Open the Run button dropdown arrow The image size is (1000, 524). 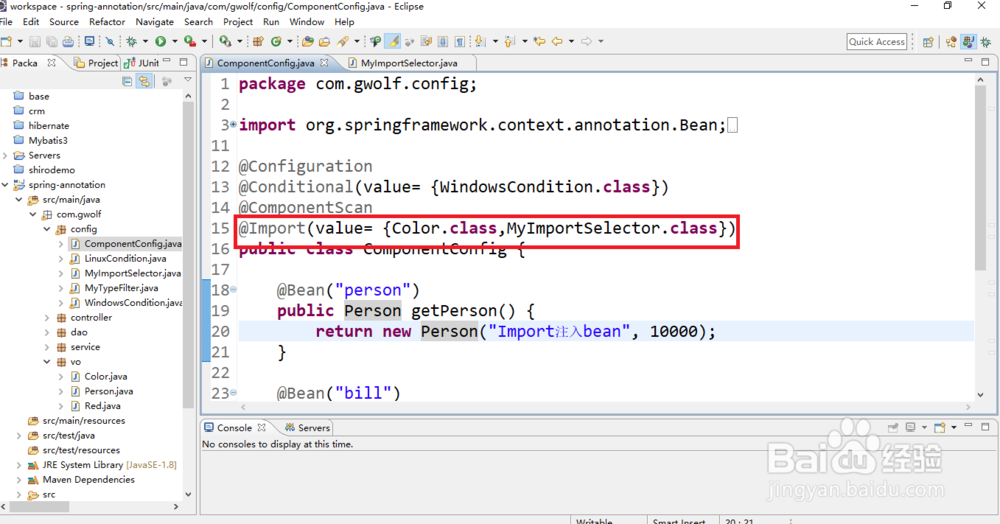click(175, 41)
